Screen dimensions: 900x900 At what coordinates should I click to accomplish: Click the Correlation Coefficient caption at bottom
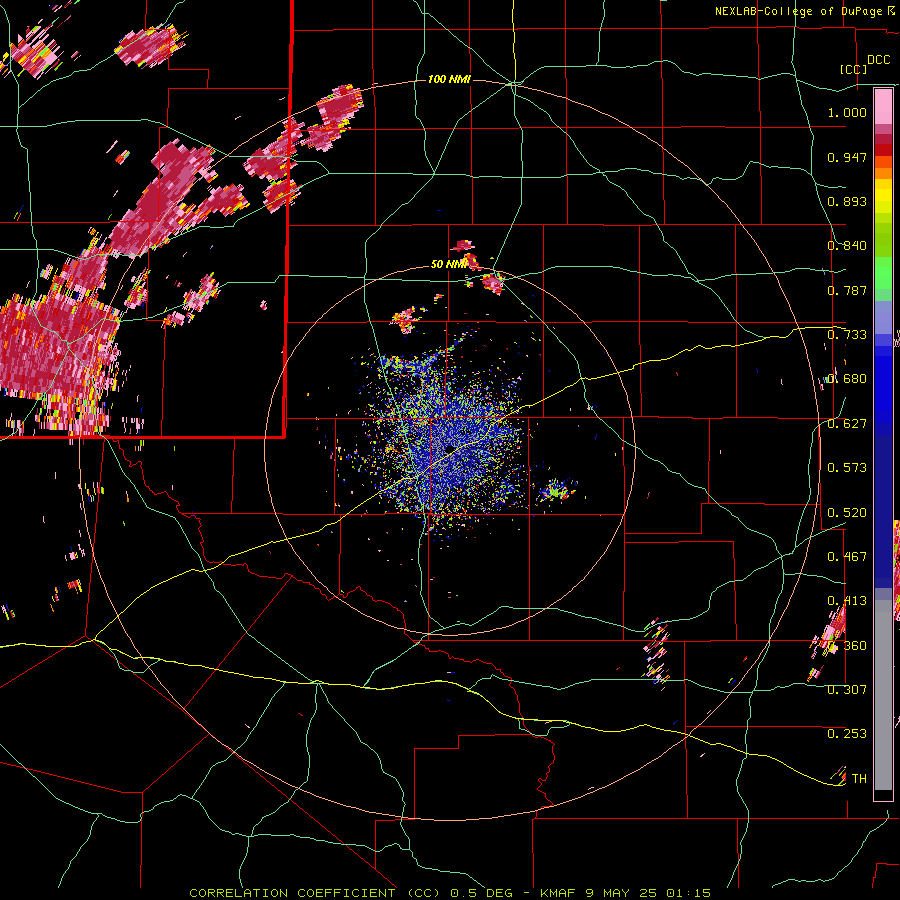pyautogui.click(x=450, y=893)
